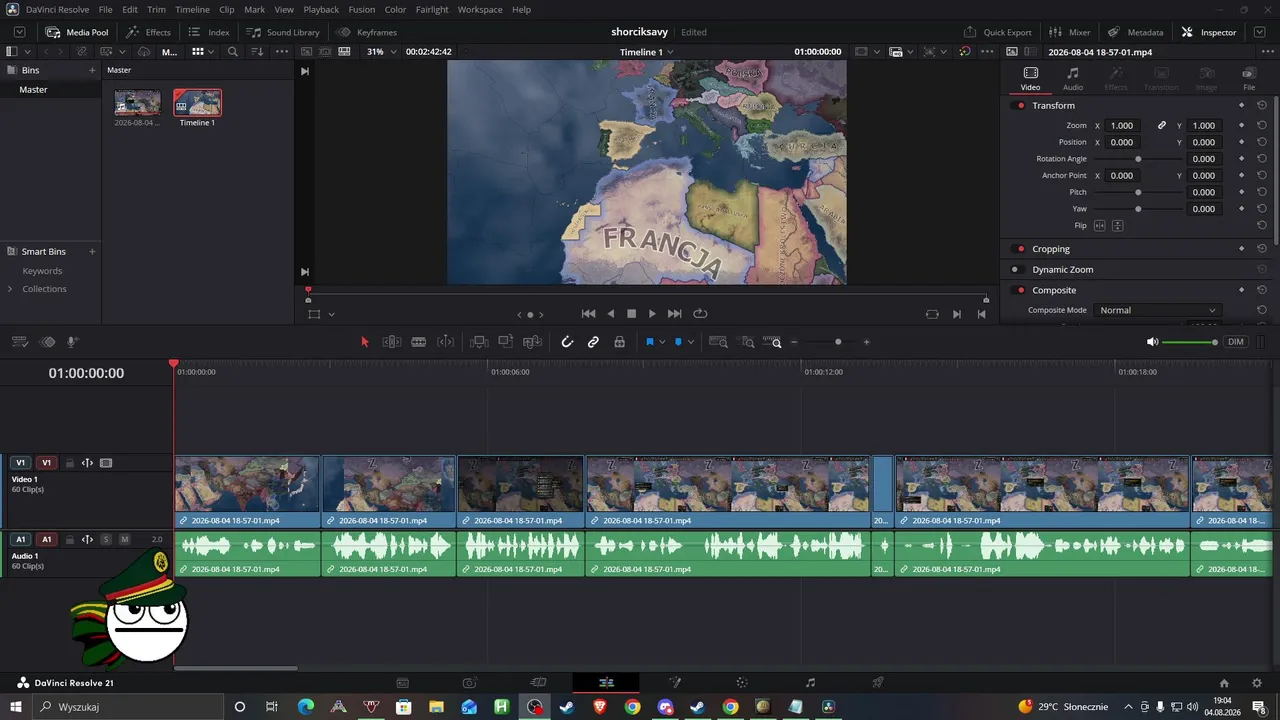Reset the Rotation Angle value
The width and height of the screenshot is (1280, 720).
(x=1262, y=159)
